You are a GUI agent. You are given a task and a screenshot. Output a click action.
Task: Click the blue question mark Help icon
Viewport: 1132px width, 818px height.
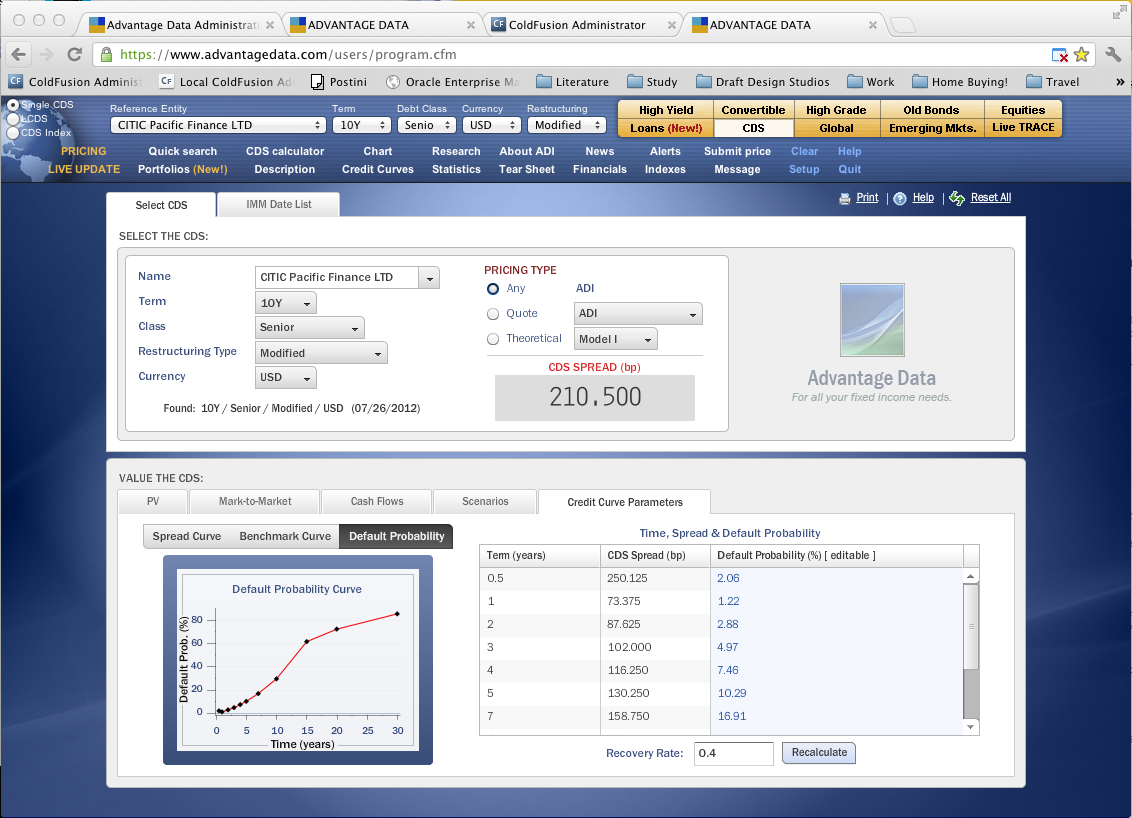pyautogui.click(x=900, y=199)
